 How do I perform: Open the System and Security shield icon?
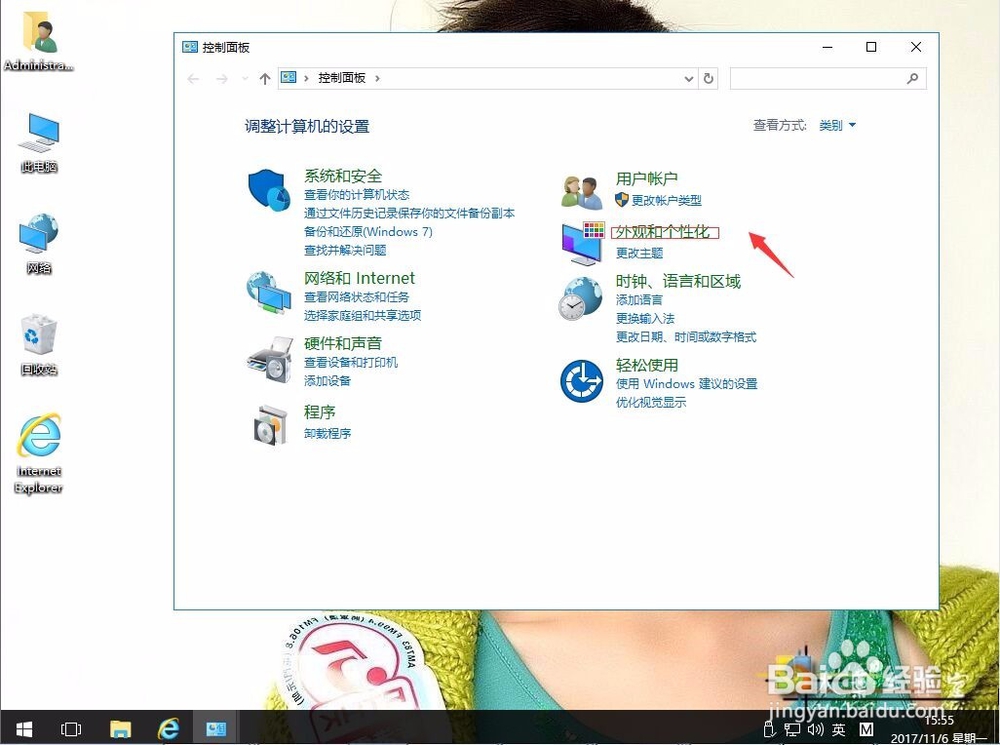268,189
